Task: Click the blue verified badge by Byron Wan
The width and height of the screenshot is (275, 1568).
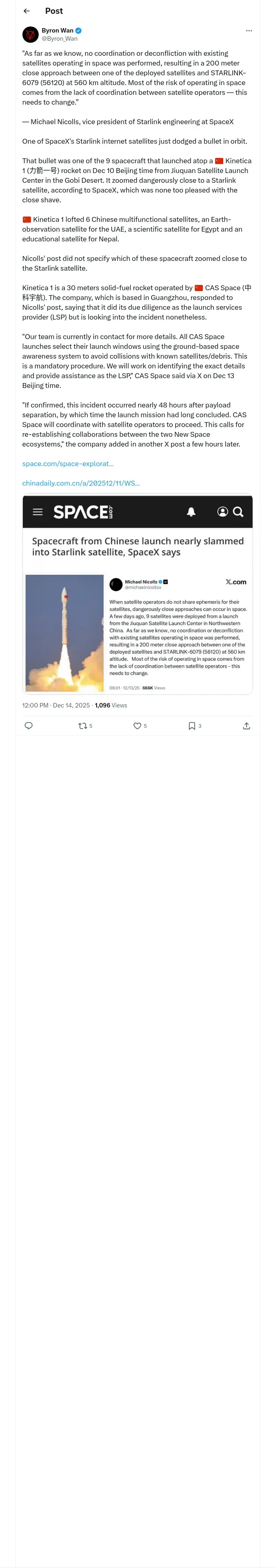Action: coord(79,31)
